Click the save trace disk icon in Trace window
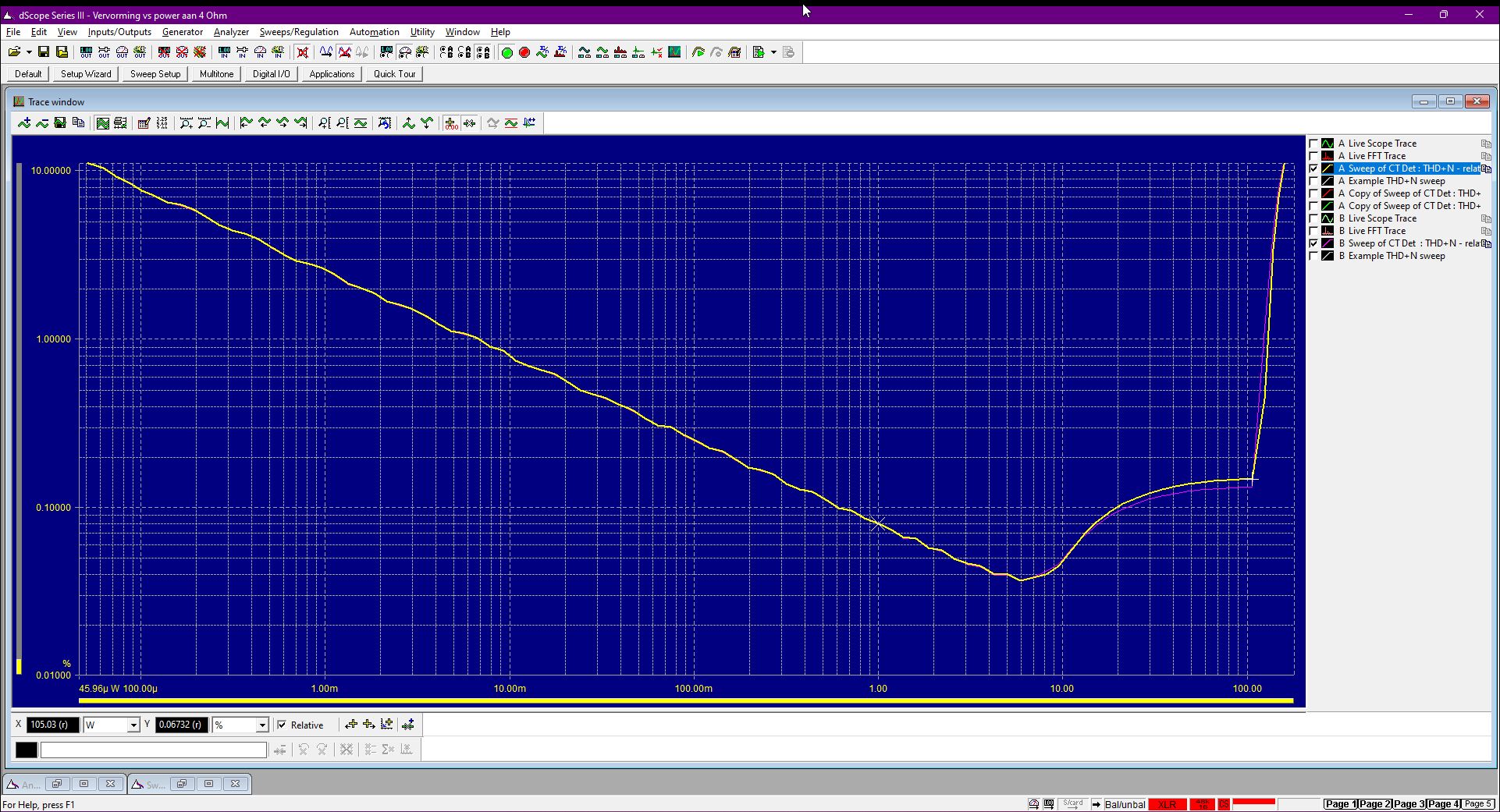This screenshot has width=1500, height=812. [x=60, y=123]
